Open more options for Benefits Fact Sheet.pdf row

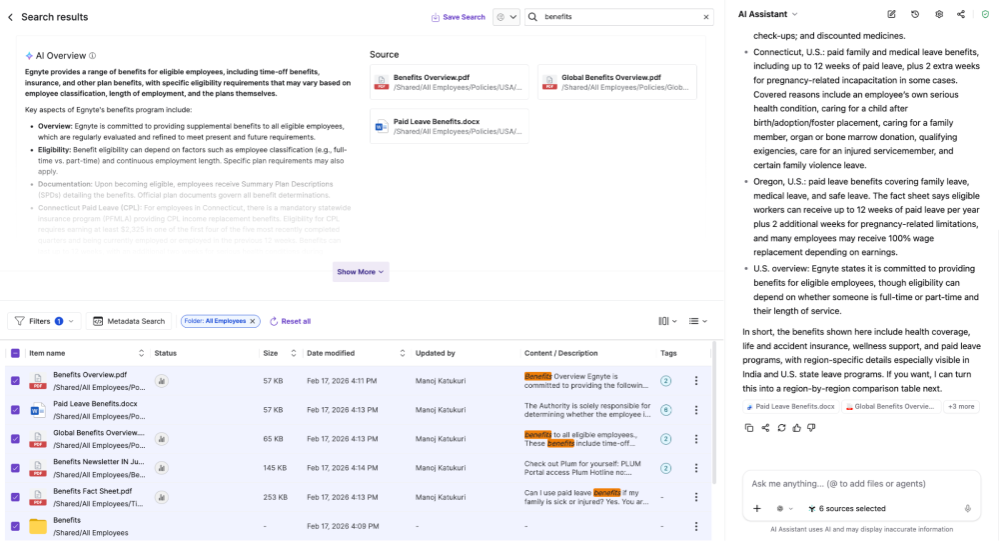(696, 497)
